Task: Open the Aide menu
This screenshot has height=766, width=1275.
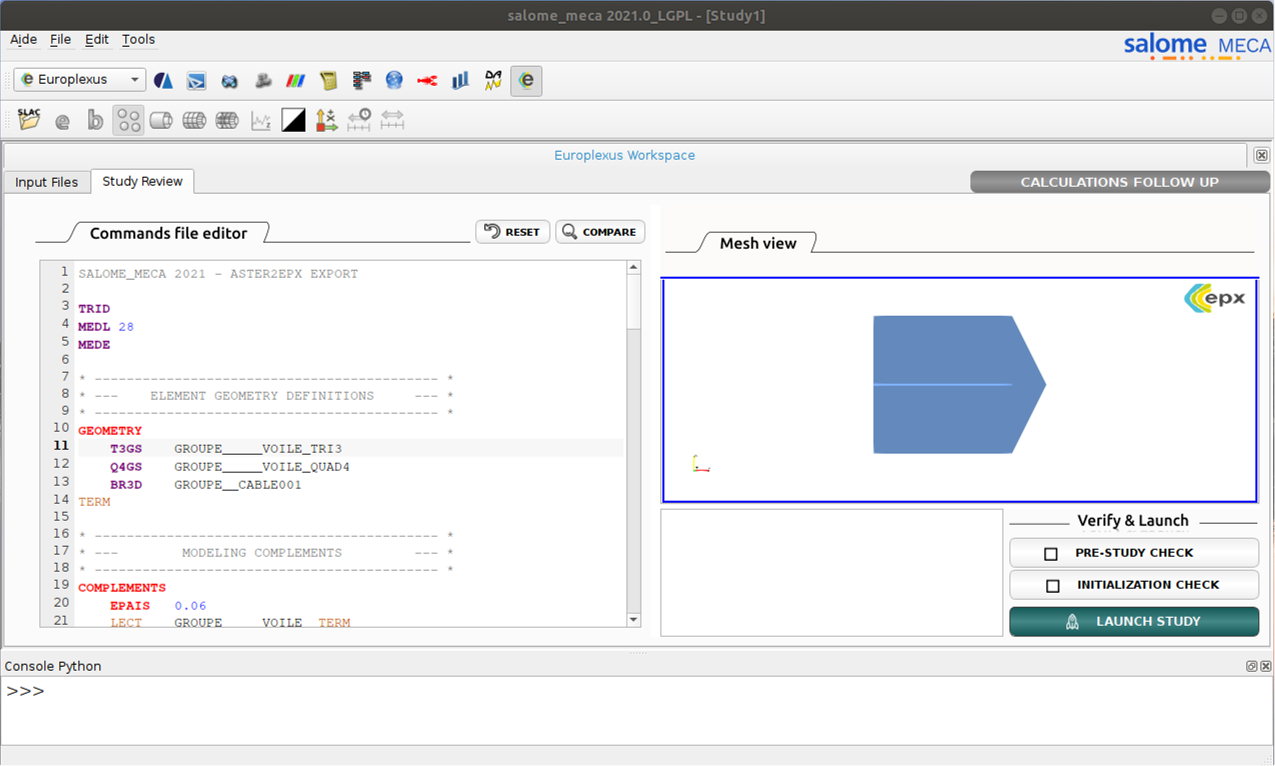Action: (x=23, y=40)
